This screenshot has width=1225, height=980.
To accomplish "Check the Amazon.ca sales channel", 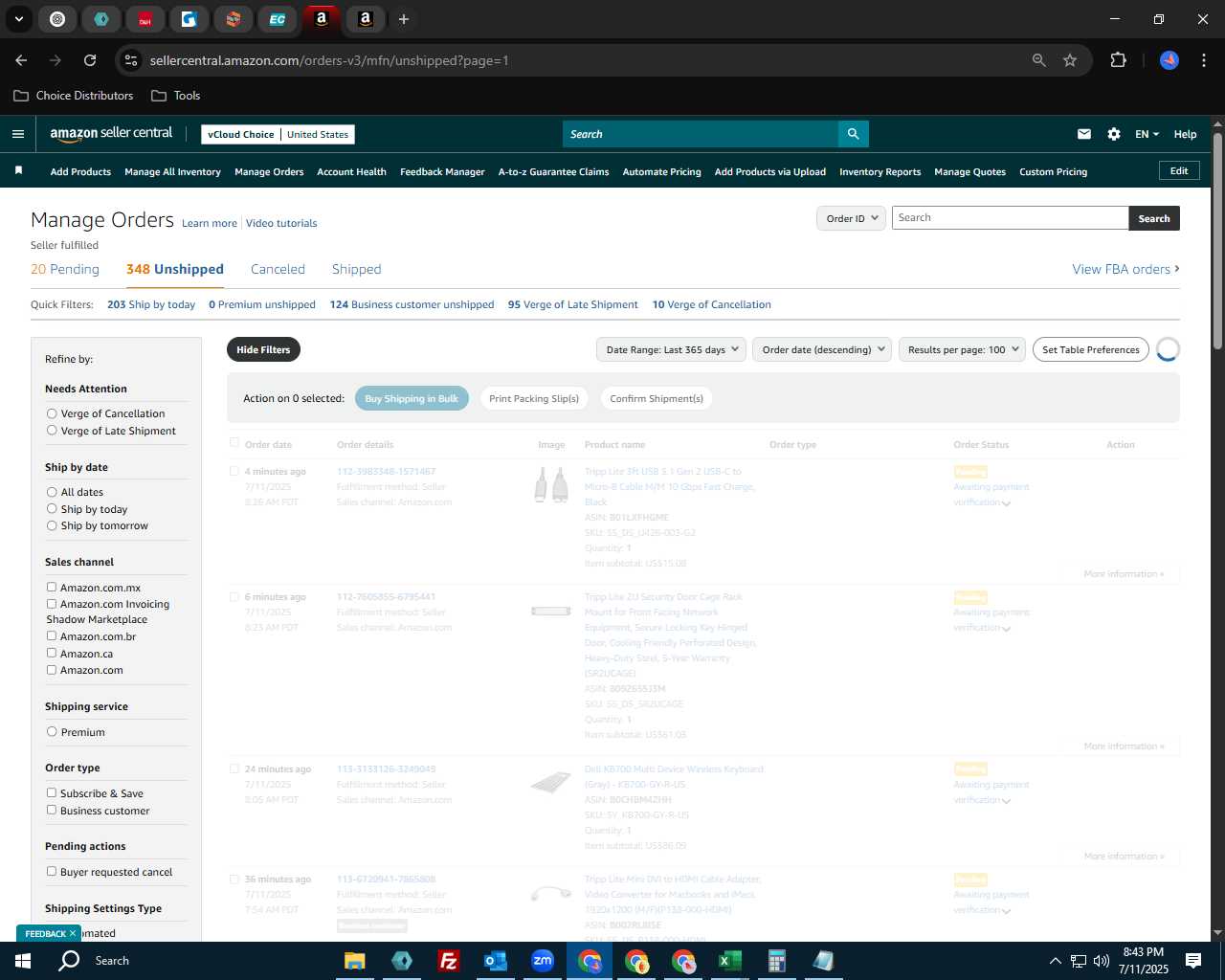I will [52, 653].
